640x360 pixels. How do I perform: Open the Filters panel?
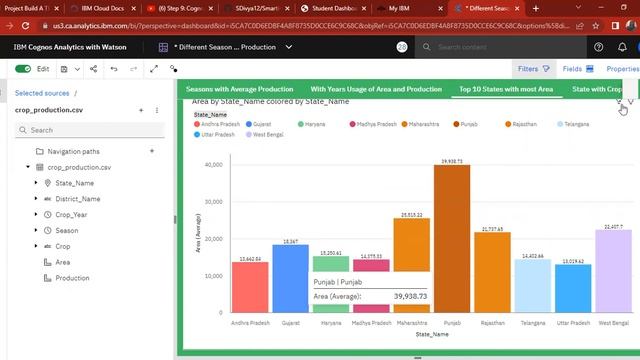pyautogui.click(x=533, y=69)
